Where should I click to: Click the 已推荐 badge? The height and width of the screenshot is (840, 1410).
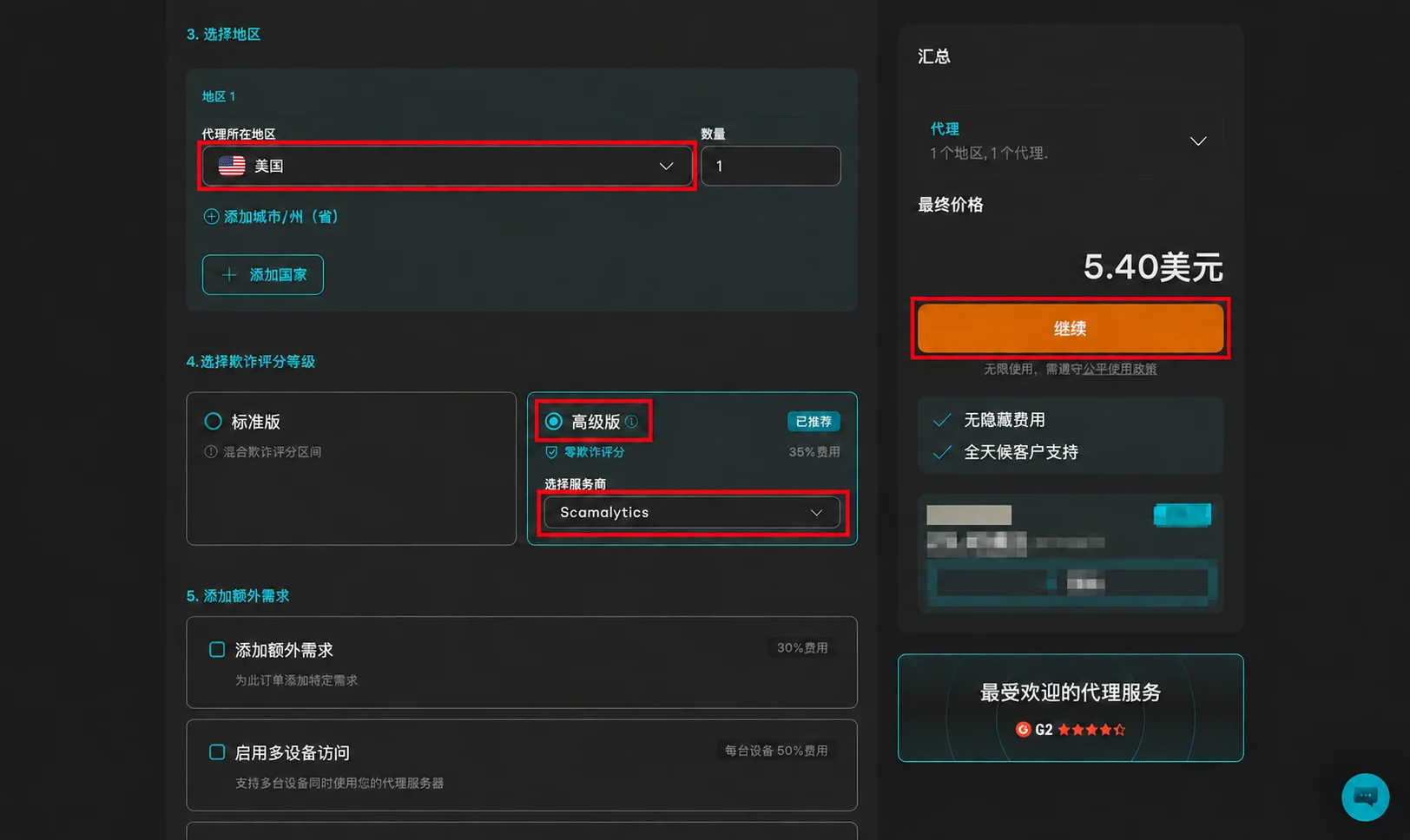814,422
